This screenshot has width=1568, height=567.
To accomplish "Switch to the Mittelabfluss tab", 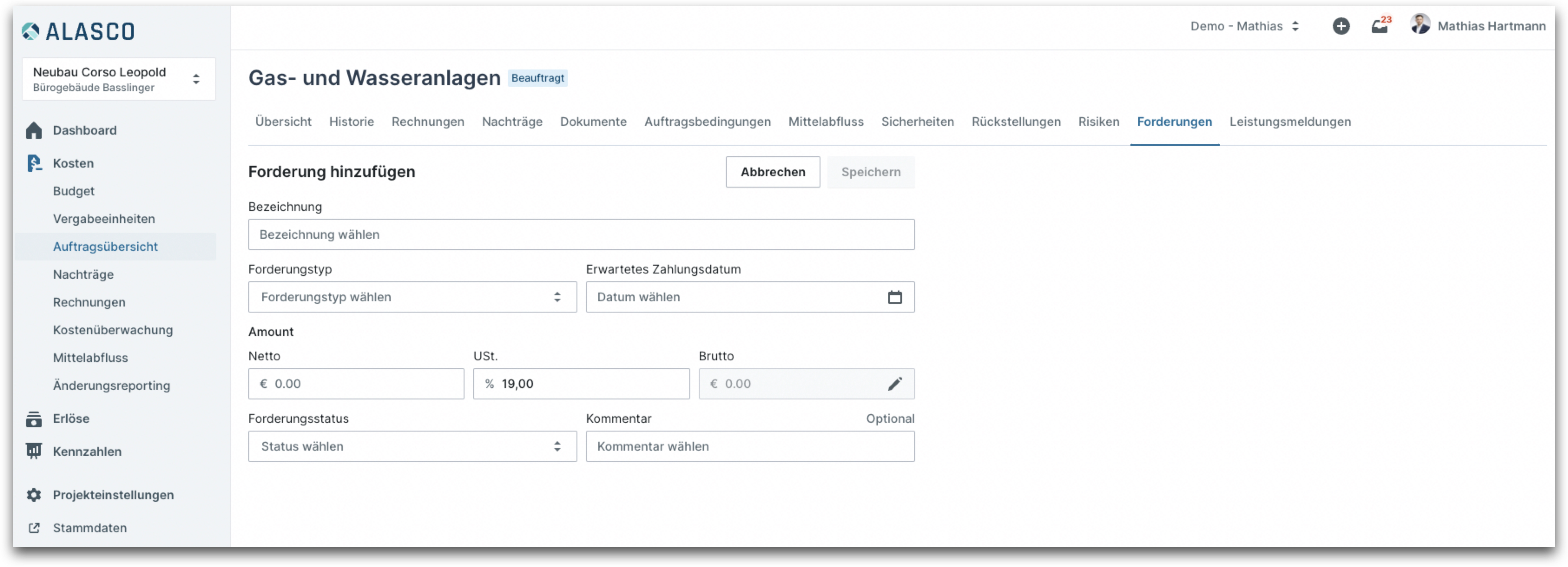I will coord(825,122).
